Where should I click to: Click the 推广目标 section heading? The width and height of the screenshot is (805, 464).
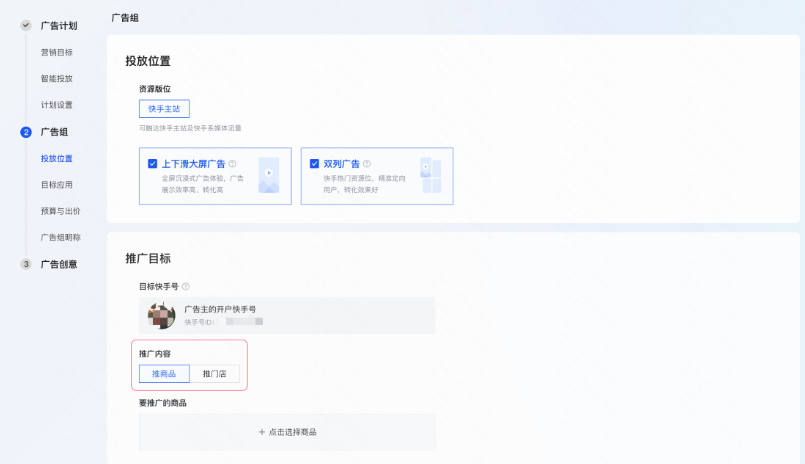[148, 259]
